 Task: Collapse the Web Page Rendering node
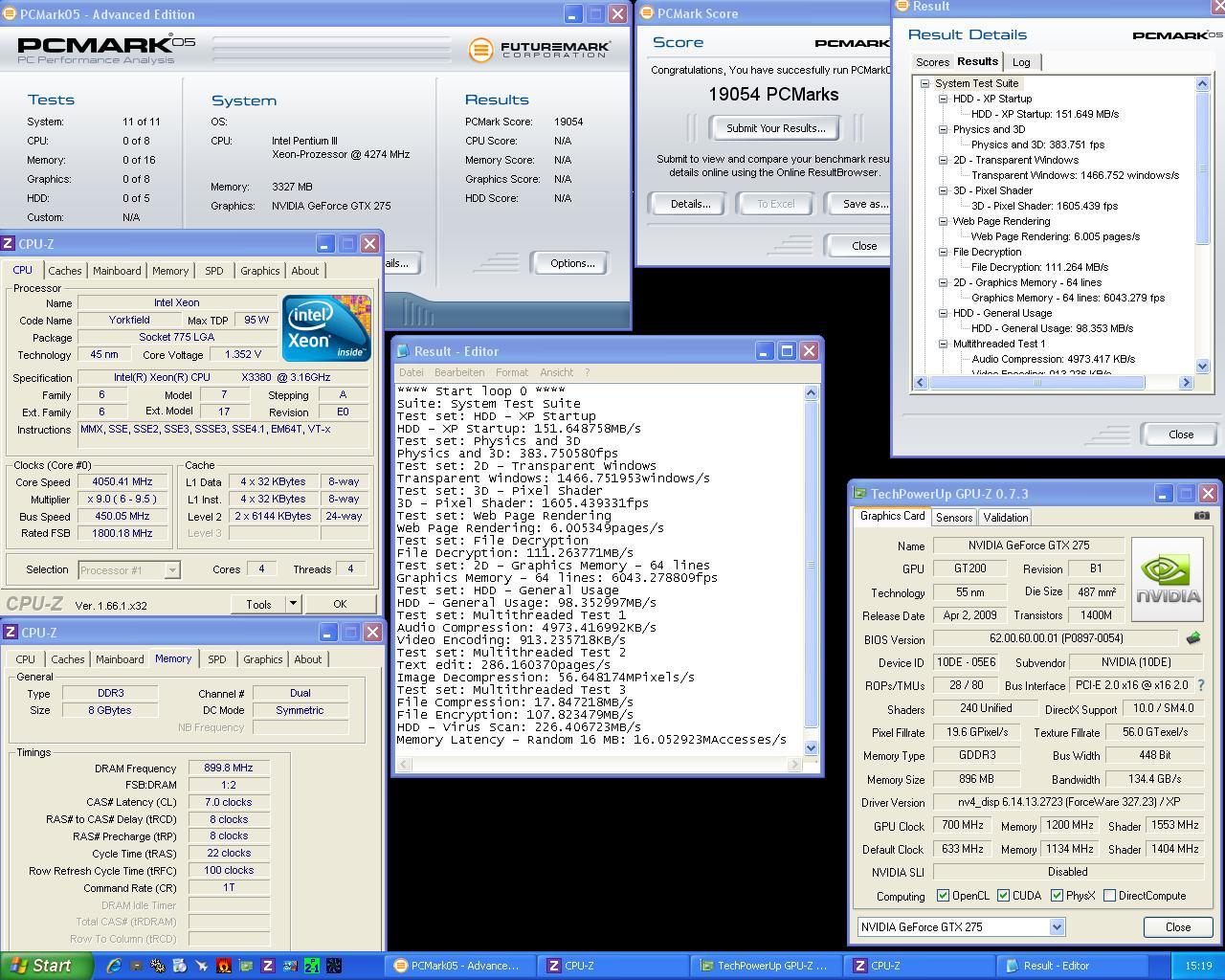coord(943,221)
